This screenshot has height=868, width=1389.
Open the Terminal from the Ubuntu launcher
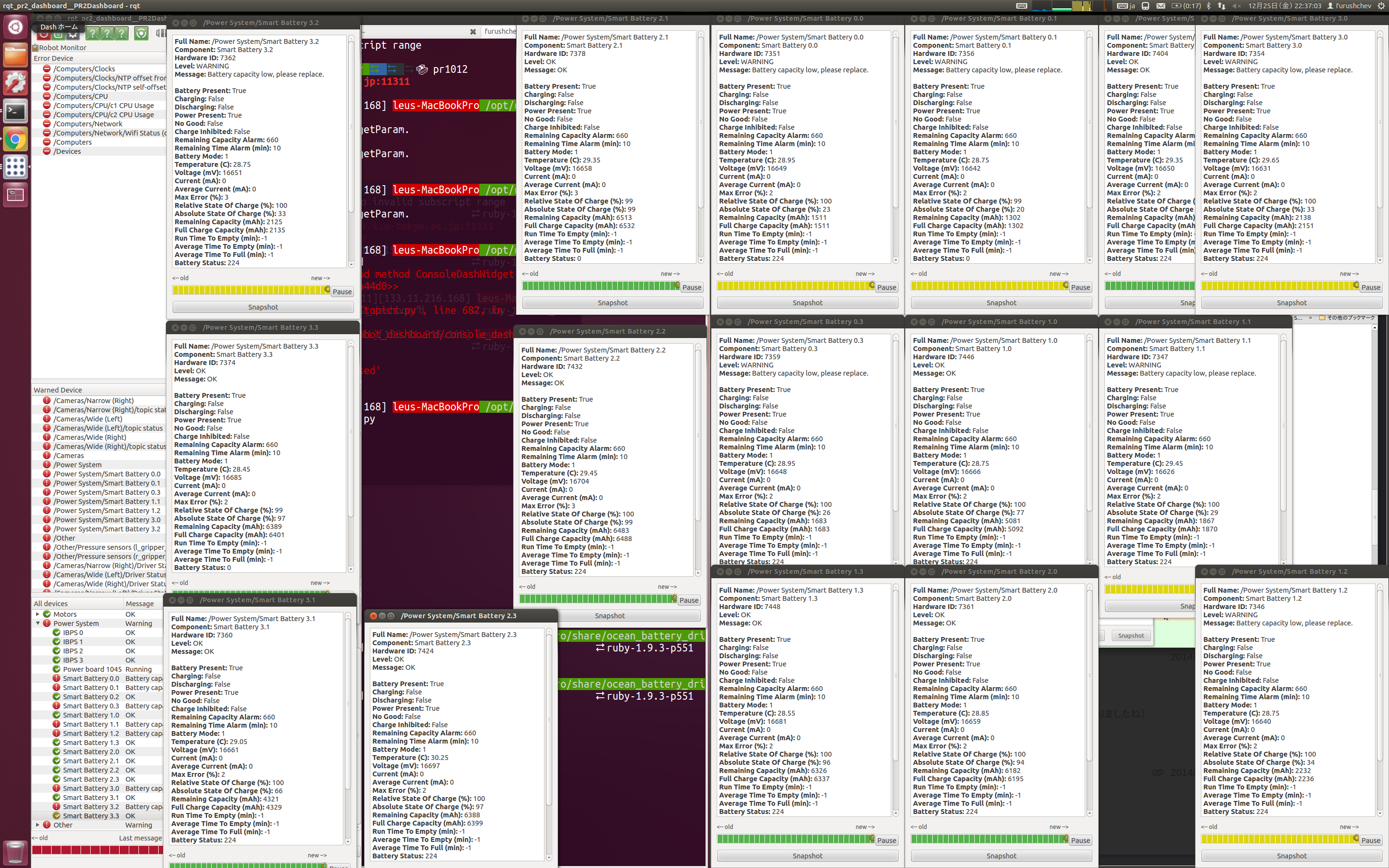coord(15,111)
